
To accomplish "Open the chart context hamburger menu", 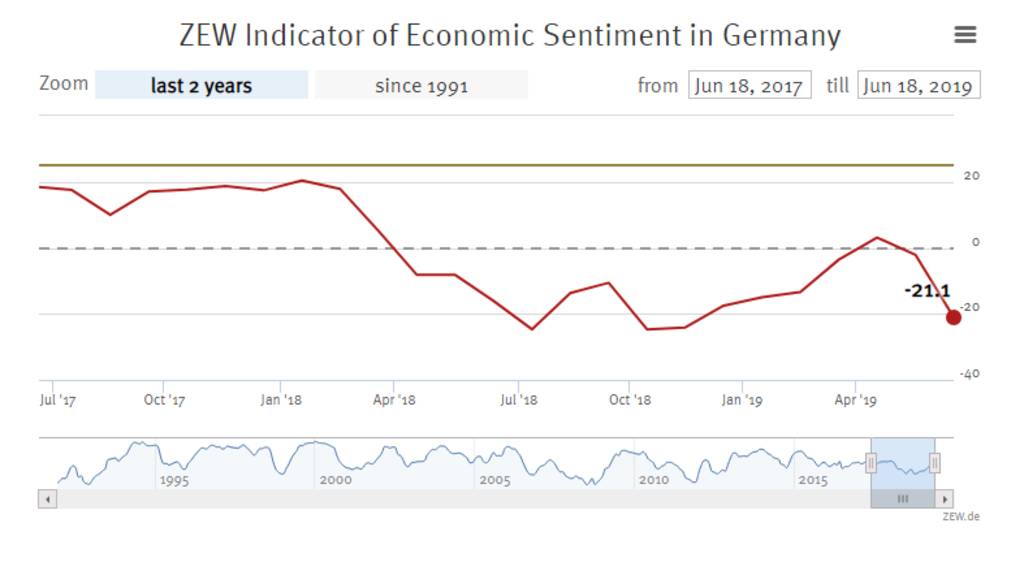I will tap(965, 35).
